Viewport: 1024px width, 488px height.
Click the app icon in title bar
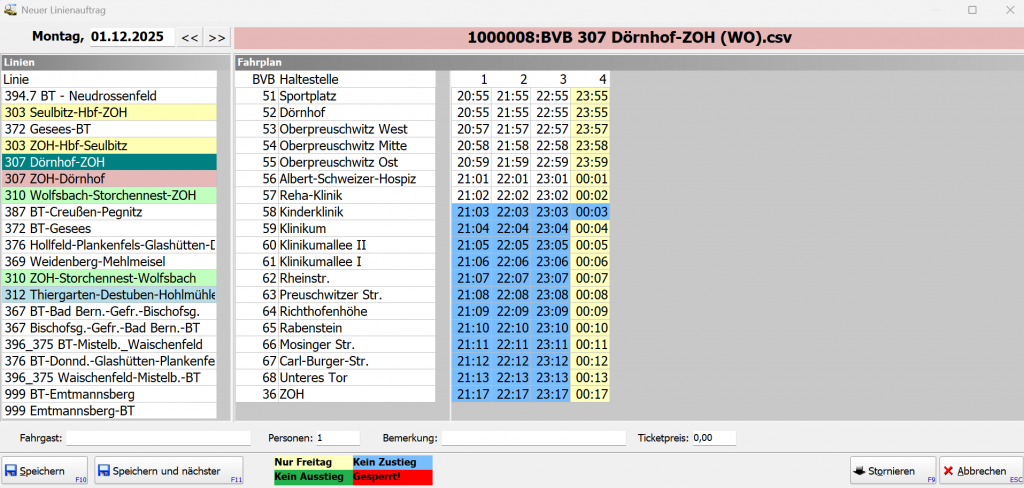pos(10,9)
